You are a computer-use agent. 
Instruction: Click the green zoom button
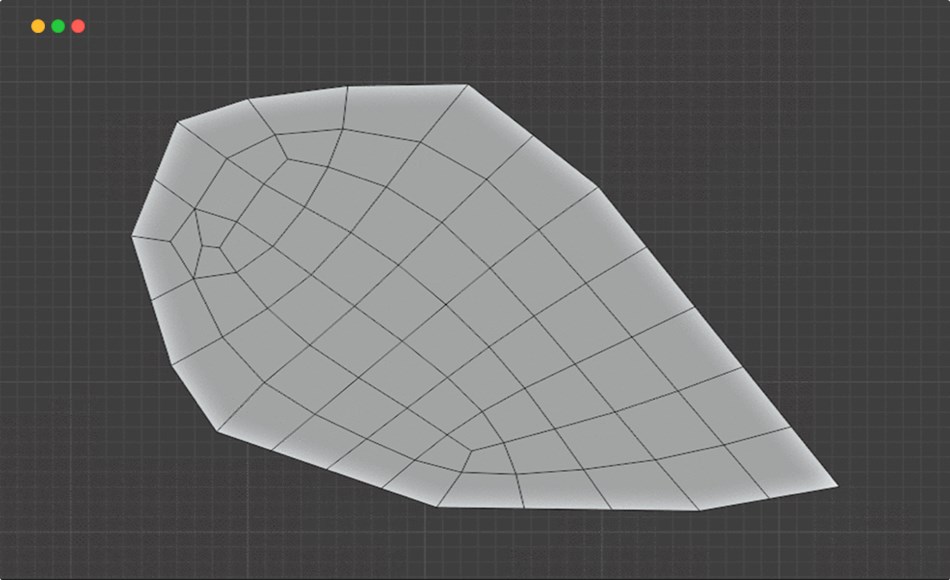coord(57,27)
